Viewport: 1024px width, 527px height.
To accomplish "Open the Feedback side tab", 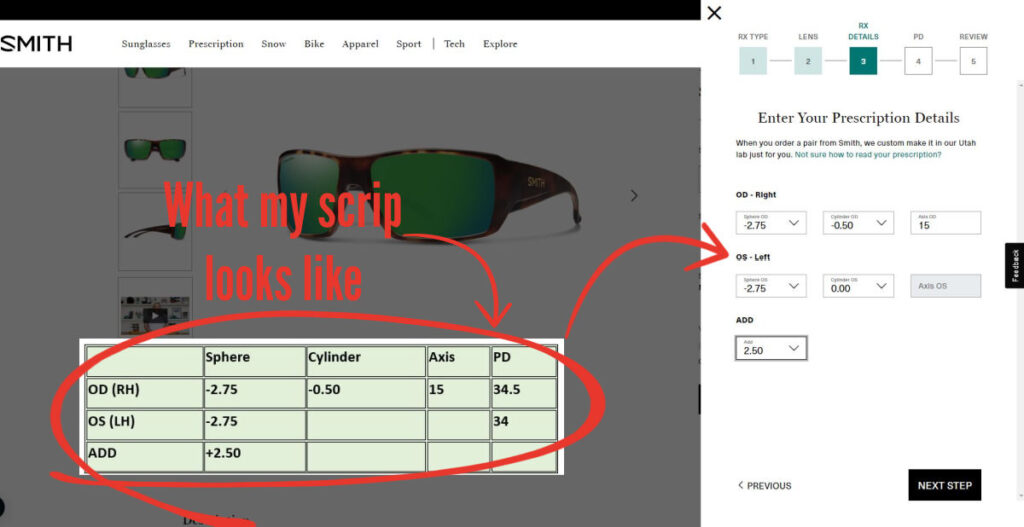I will click(1014, 265).
